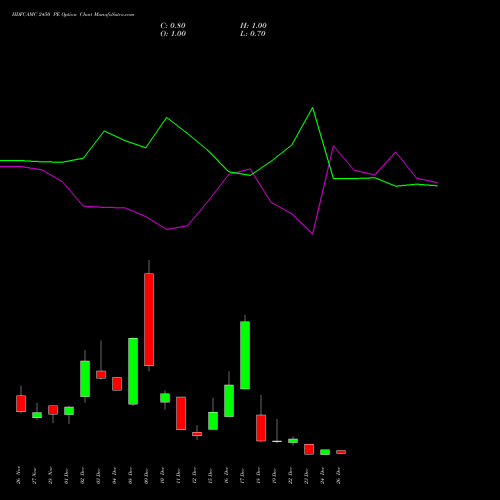
Task: Click the purple indicator line lowest trough
Action: point(312,234)
